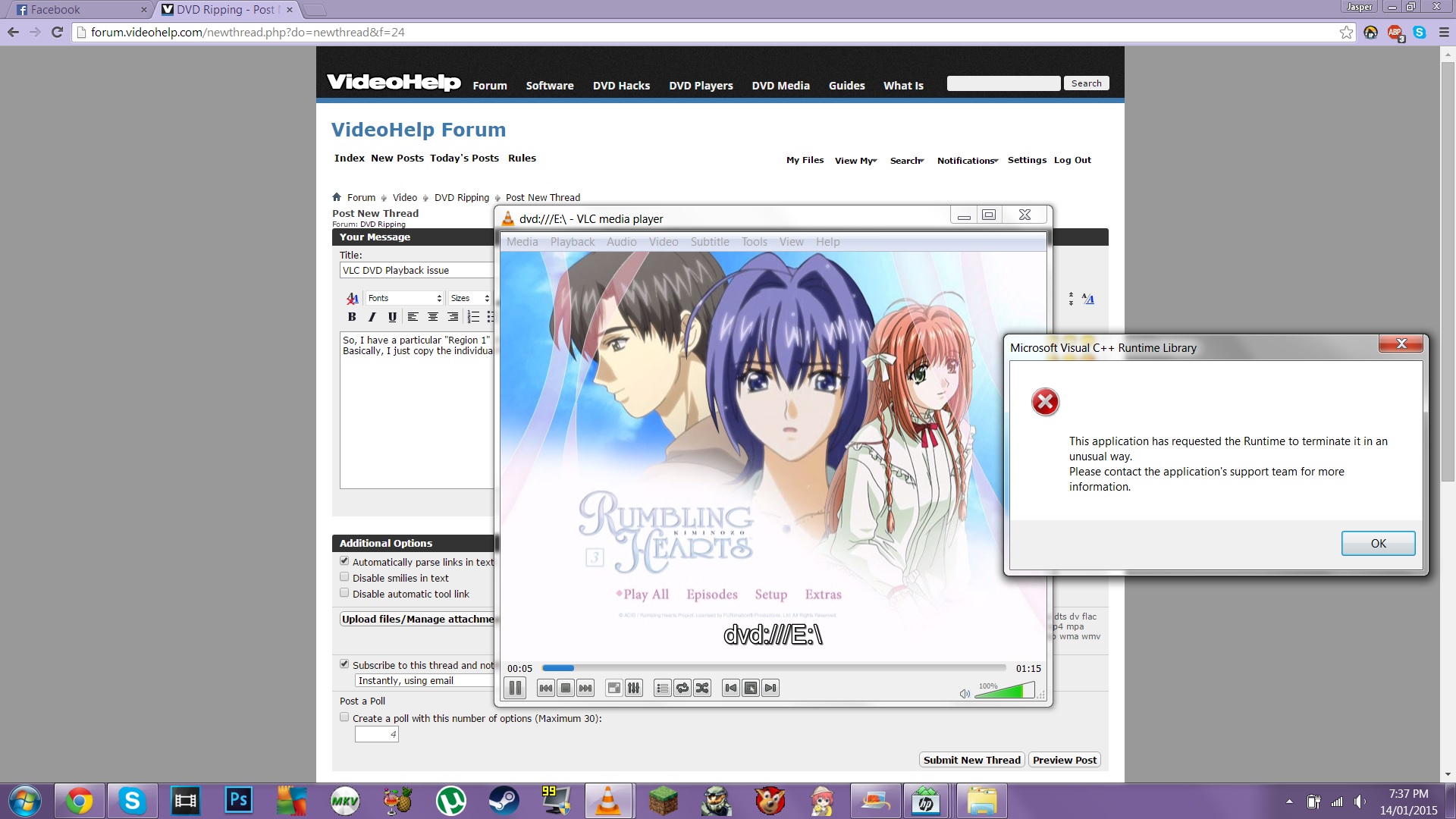The width and height of the screenshot is (1456, 819).
Task: Show the VLC playlist icon
Action: (662, 688)
